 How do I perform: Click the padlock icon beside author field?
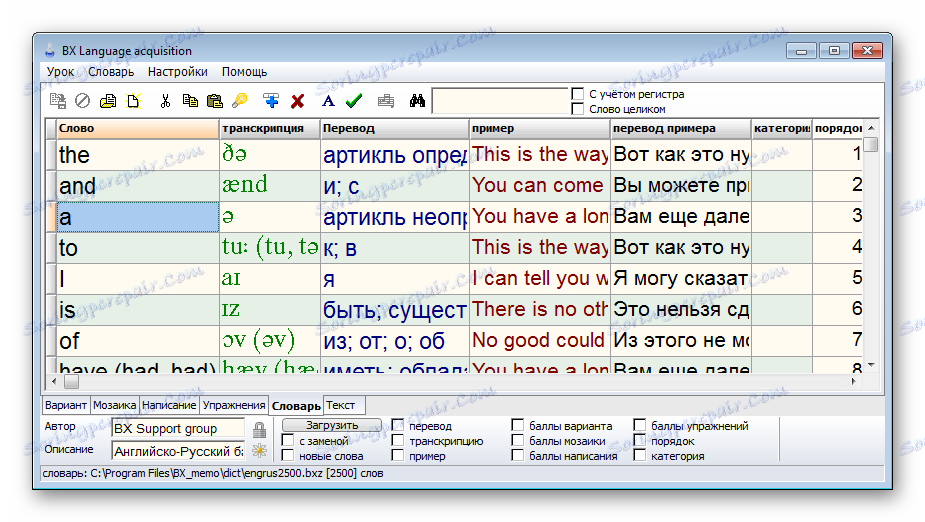pos(259,430)
